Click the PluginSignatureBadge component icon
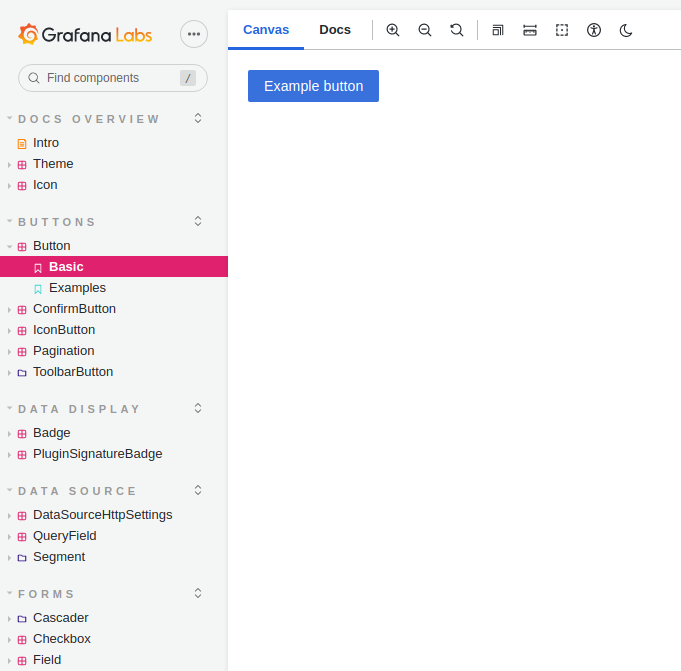The width and height of the screenshot is (681, 671). [x=22, y=455]
